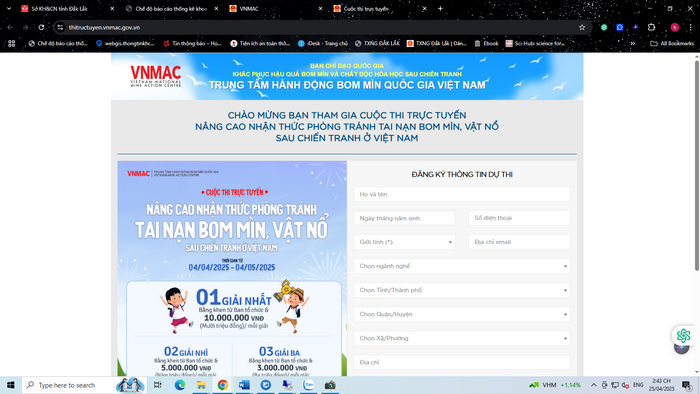Expand the Chọn Tỉnh/Thành phố dropdown
The height and width of the screenshot is (394, 700).
tap(462, 290)
